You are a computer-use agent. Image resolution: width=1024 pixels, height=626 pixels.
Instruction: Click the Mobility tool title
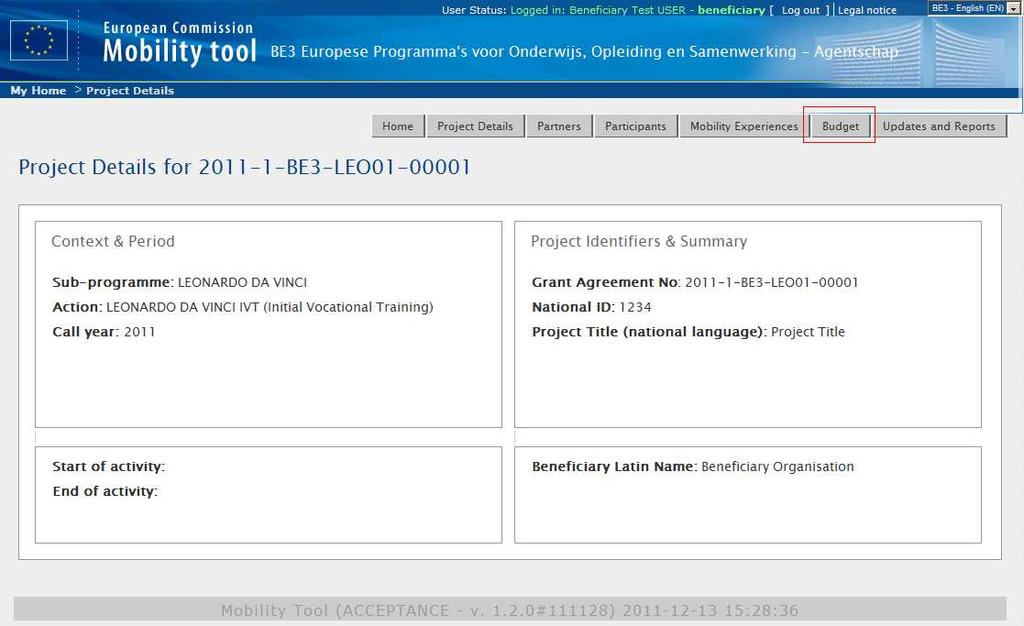[180, 51]
